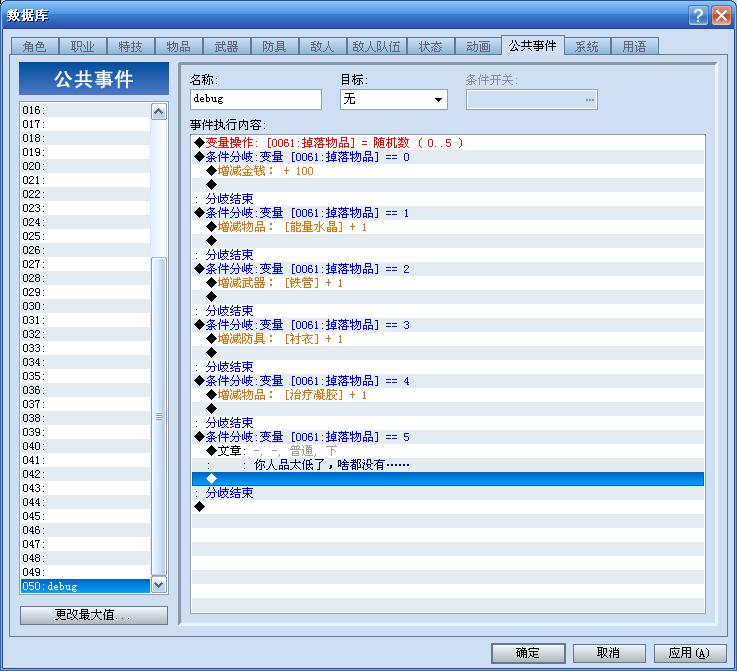The height and width of the screenshot is (671, 737).
Task: Open the 目标 trigger dropdown
Action: click(393, 100)
